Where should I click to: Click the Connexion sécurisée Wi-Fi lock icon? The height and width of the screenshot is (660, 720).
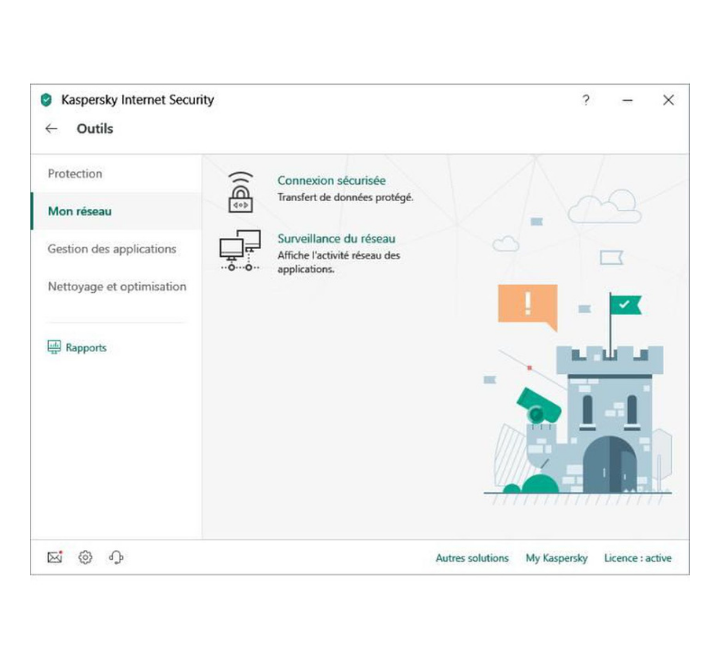240,192
